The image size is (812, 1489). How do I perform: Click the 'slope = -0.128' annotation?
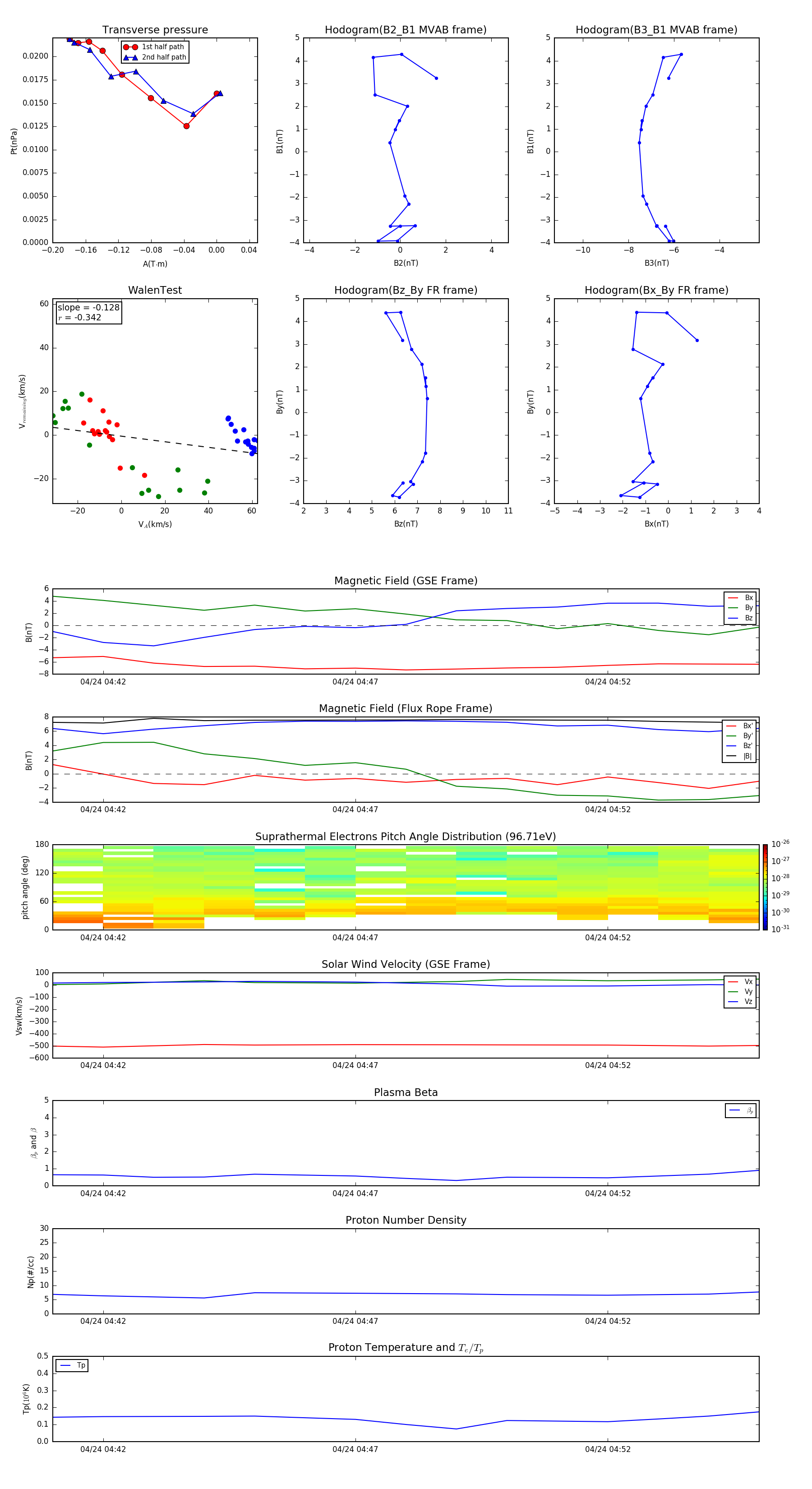point(88,308)
